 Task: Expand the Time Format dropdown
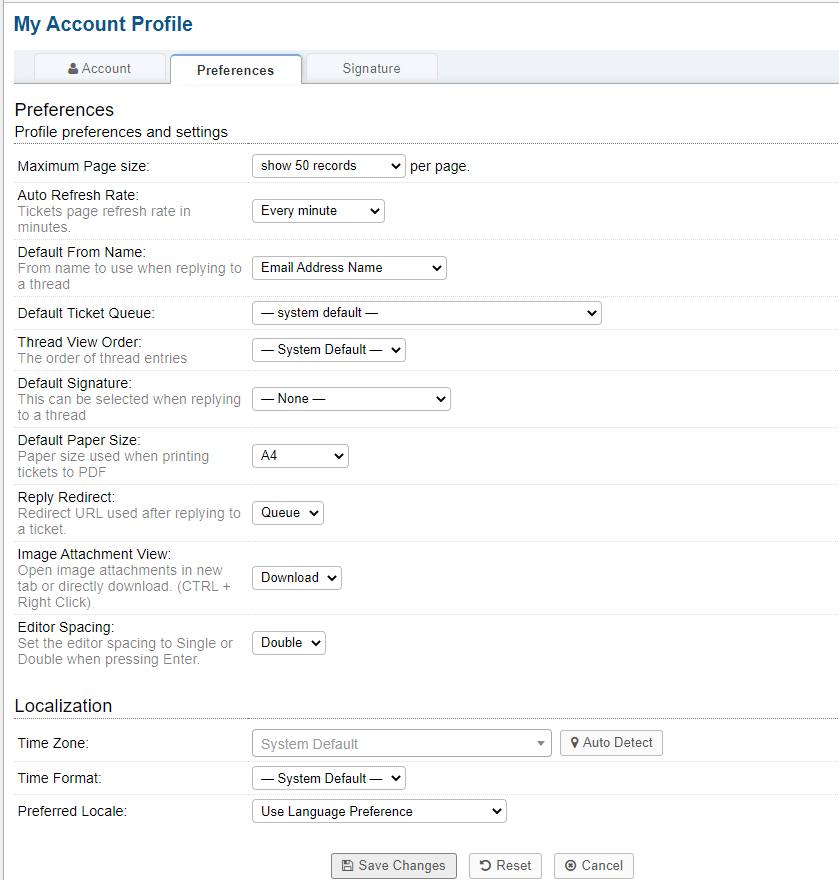(328, 779)
